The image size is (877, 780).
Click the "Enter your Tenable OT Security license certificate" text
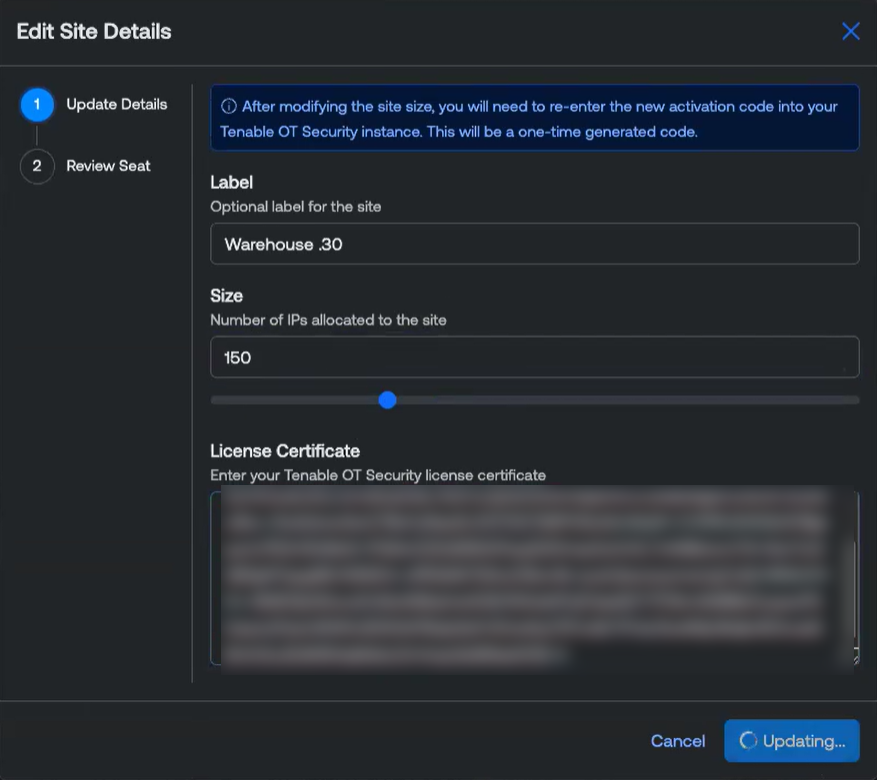point(378,475)
